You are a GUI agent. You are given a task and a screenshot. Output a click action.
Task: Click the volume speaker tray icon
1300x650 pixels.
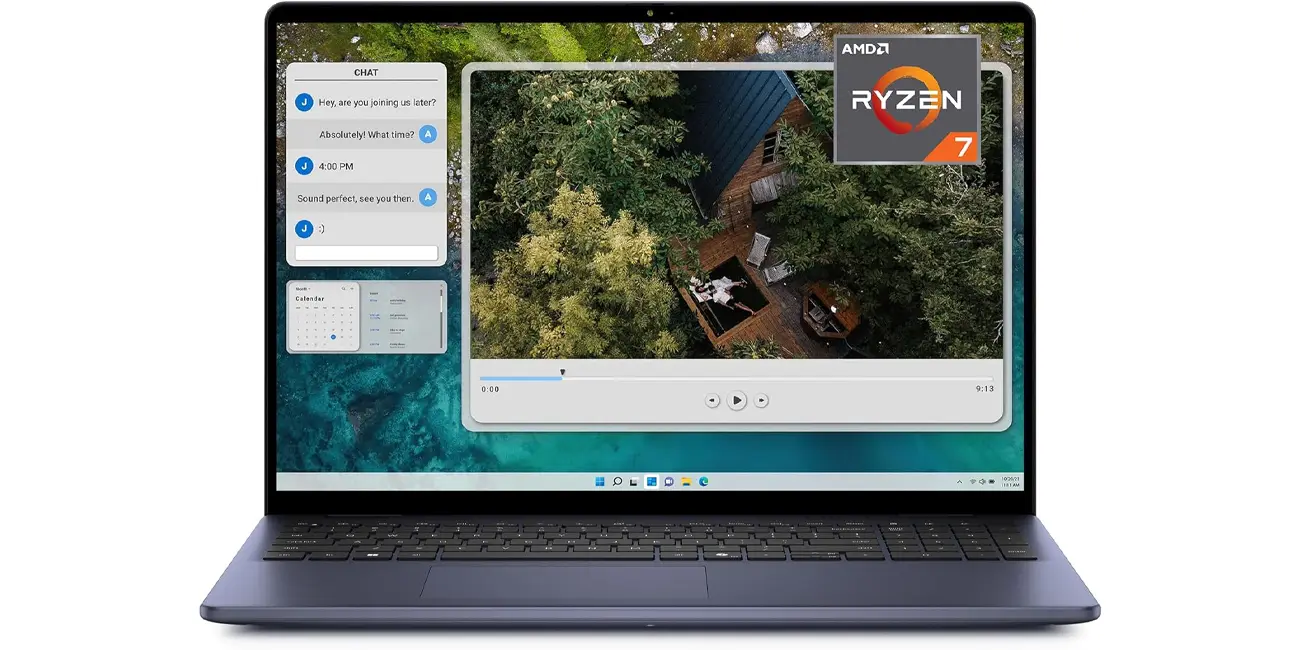(x=982, y=482)
